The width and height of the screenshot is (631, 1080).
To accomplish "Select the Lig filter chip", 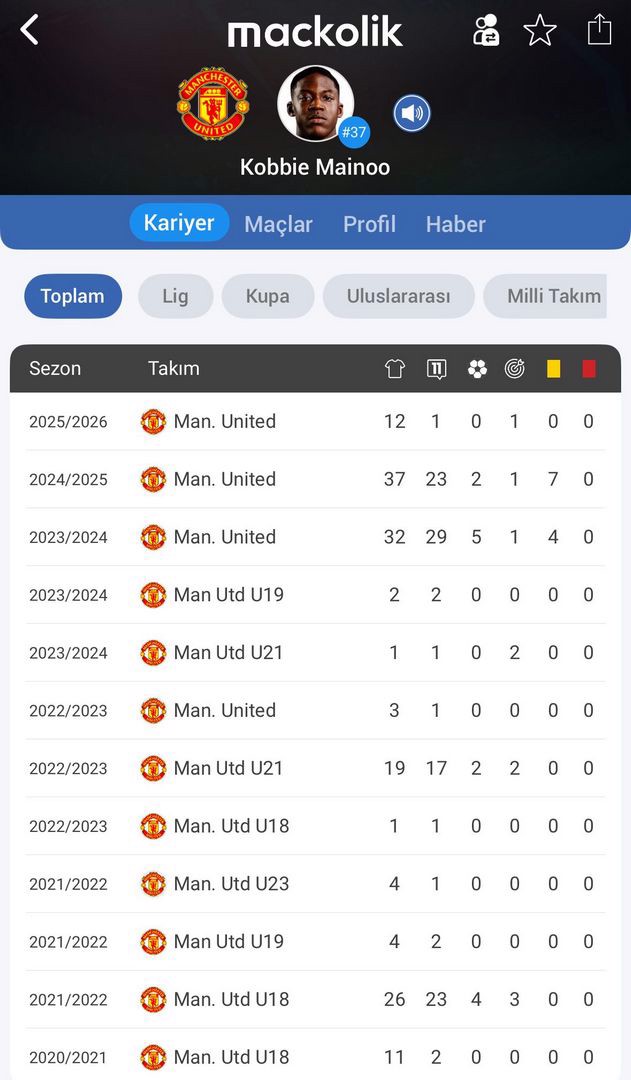I will pos(175,296).
